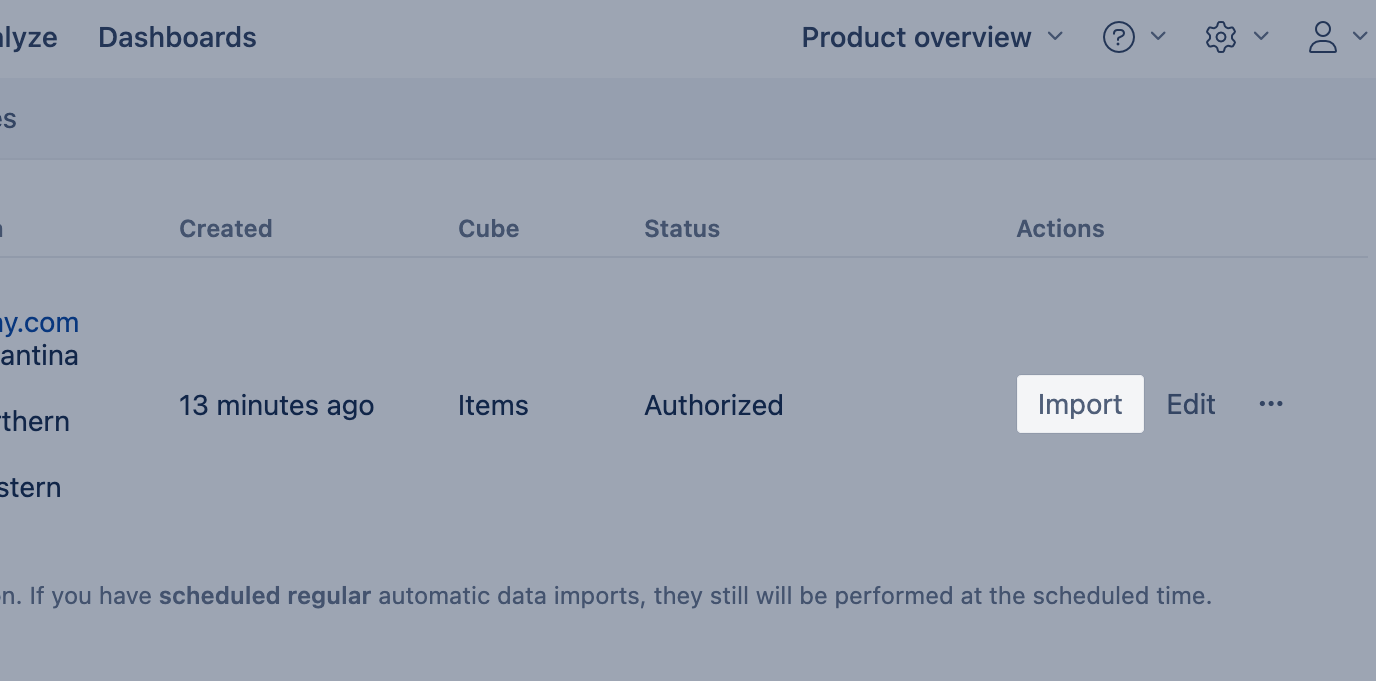
Task: Click the help question mark icon
Action: tap(1118, 38)
